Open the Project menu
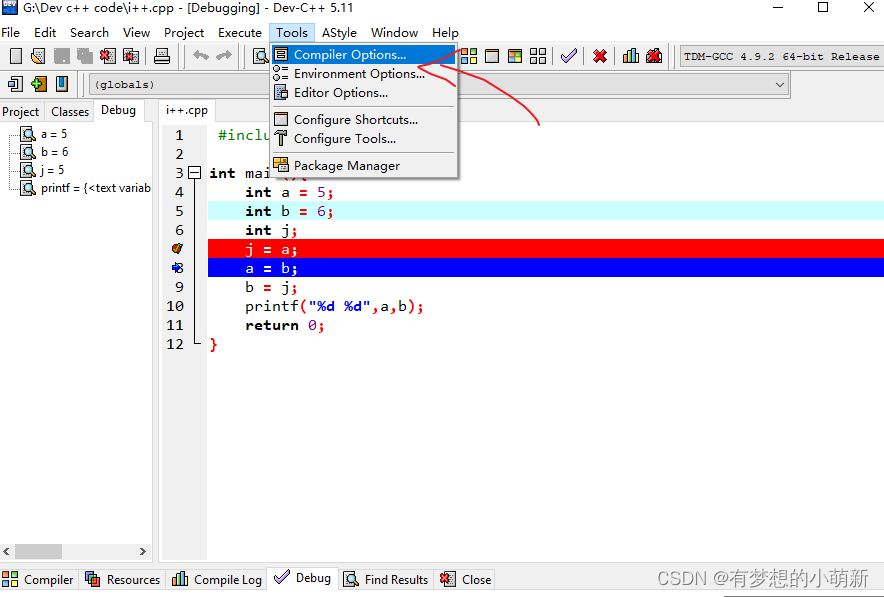Viewport: 884px width, 597px height. tap(184, 33)
